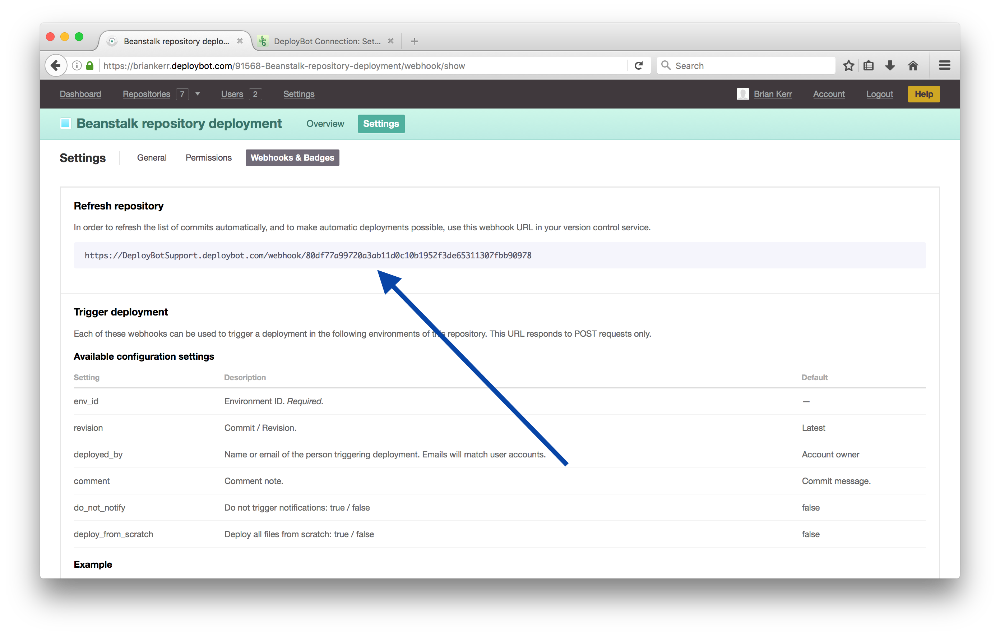This screenshot has height=636, width=1000.
Task: Switch to the repository Overview tab
Action: [x=325, y=124]
